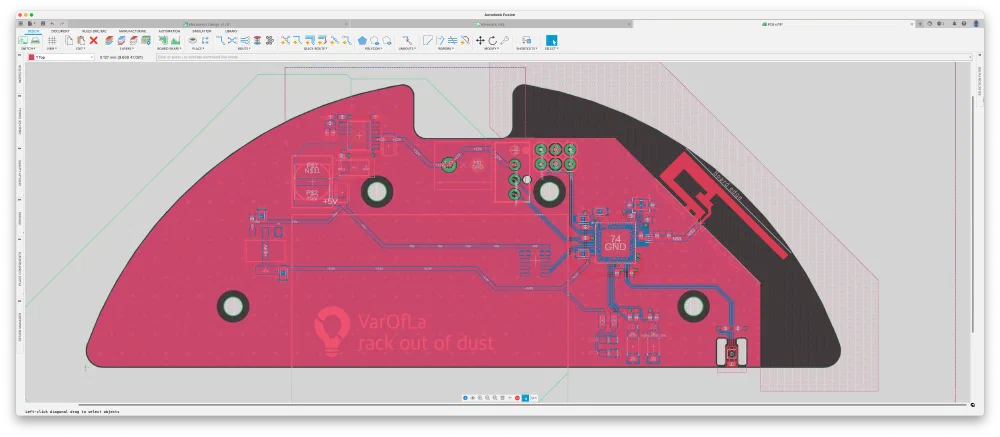Open the Switch dropdown label
This screenshot has width=1000, height=437.
(28, 48)
